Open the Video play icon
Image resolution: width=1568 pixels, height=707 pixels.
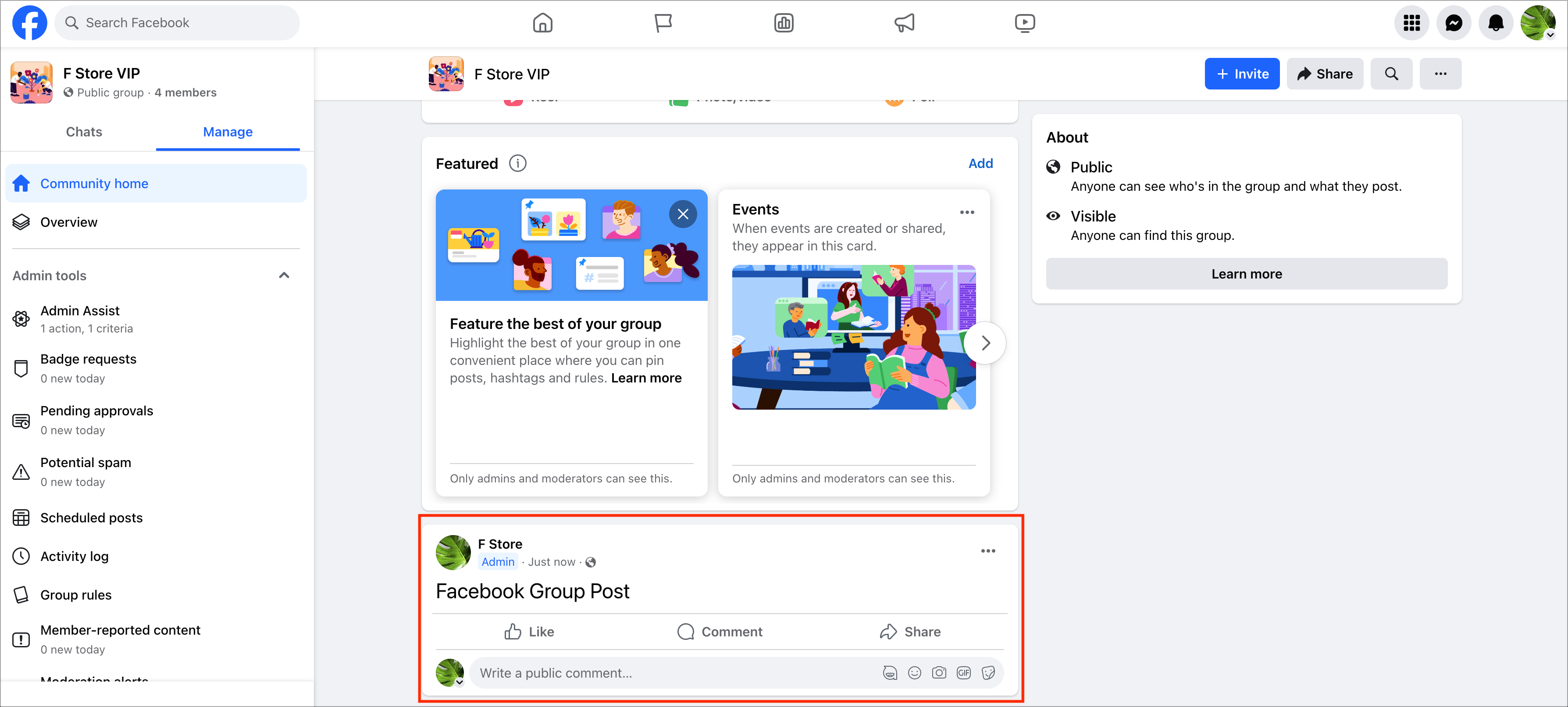tap(1024, 23)
